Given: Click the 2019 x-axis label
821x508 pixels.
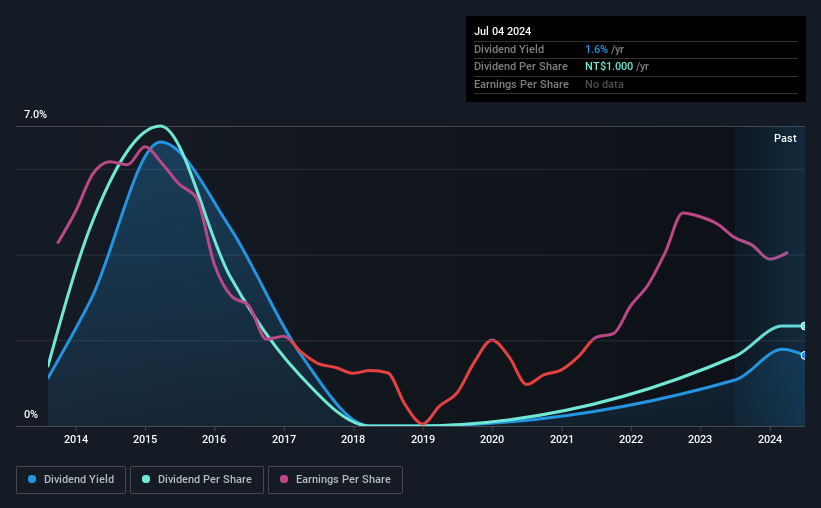Looking at the screenshot, I should point(423,439).
